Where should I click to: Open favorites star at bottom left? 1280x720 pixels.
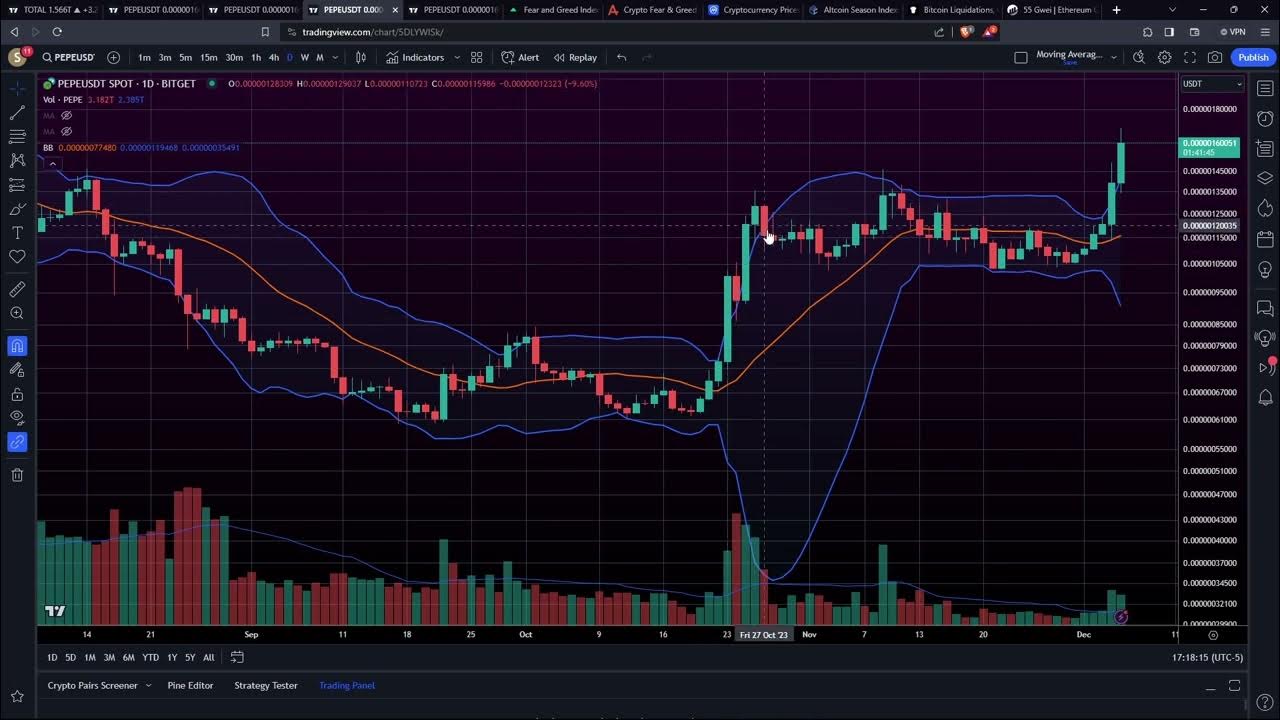(x=17, y=696)
